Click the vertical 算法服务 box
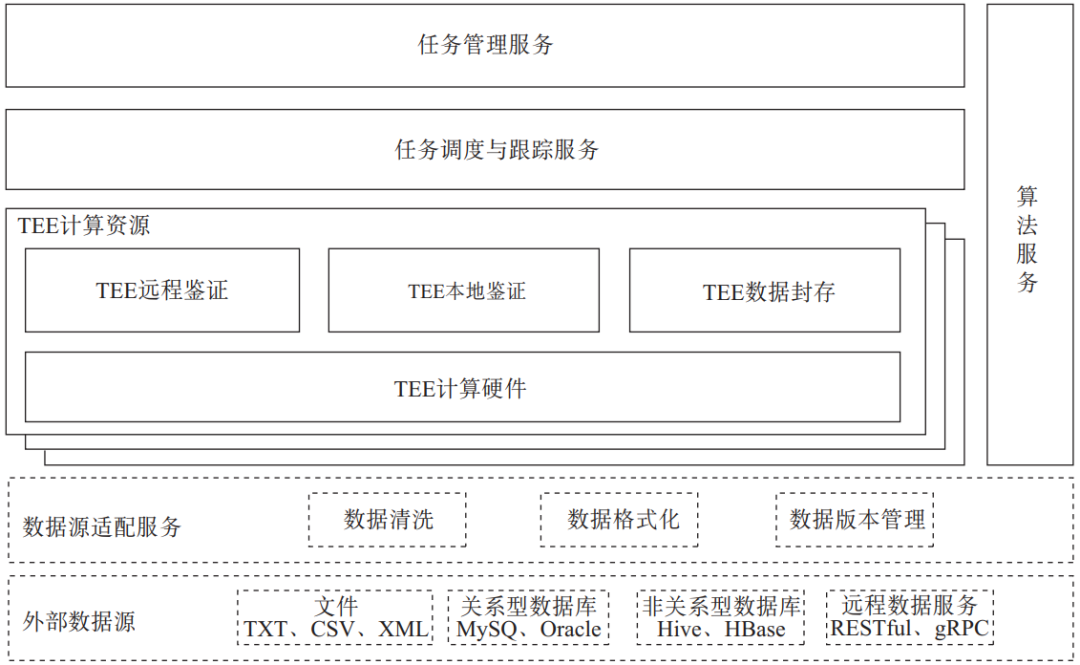This screenshot has height=665, width=1080. coord(1029,235)
